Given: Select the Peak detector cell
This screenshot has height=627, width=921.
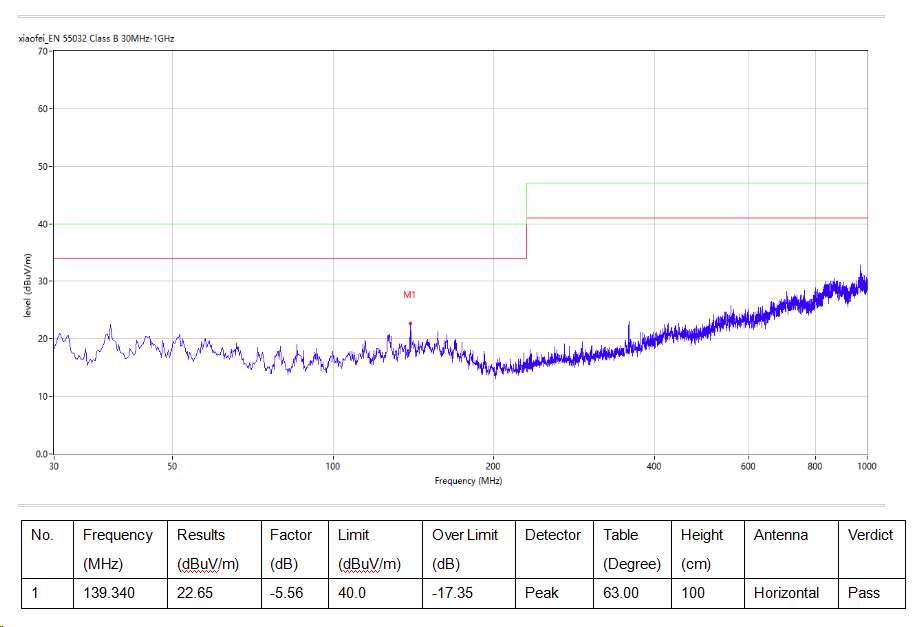Looking at the screenshot, I should coord(543,593).
